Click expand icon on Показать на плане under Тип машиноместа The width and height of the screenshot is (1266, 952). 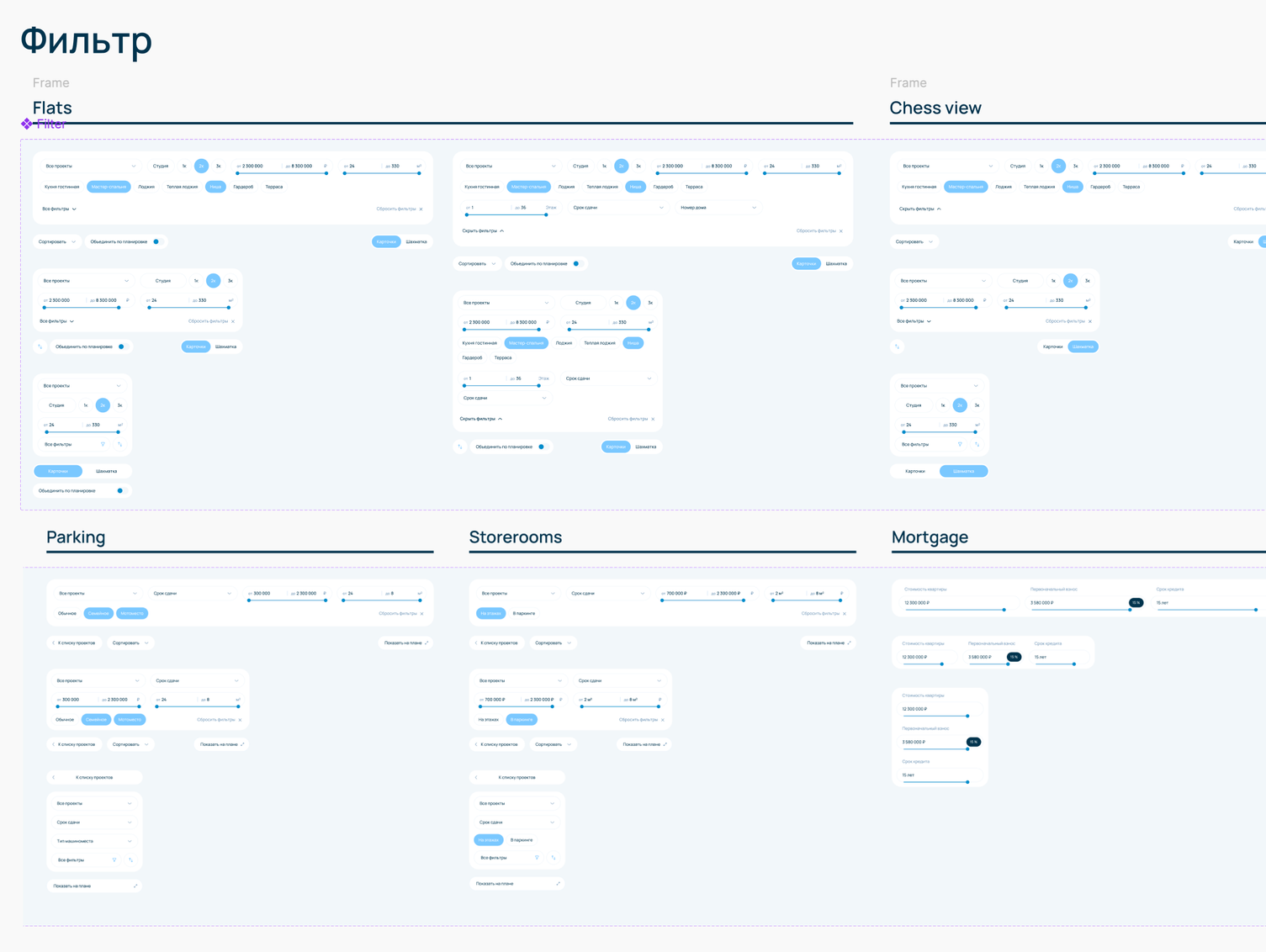tap(135, 886)
